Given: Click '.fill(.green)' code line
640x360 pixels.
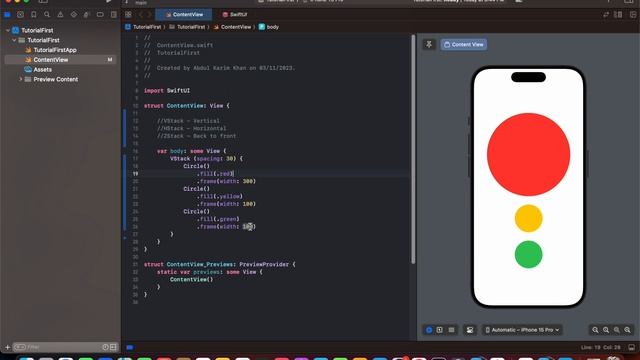Looking at the screenshot, I should coord(218,219).
